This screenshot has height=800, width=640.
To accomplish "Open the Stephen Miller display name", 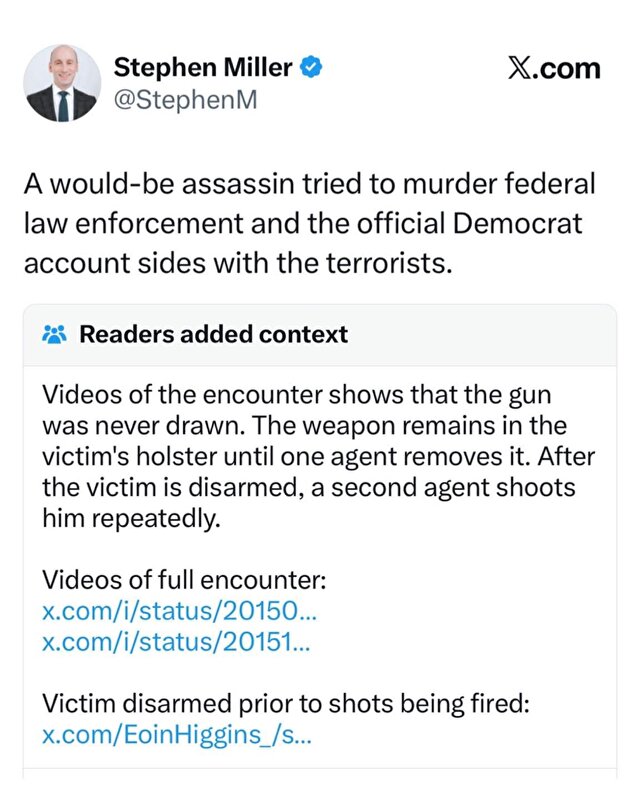I will pos(203,68).
